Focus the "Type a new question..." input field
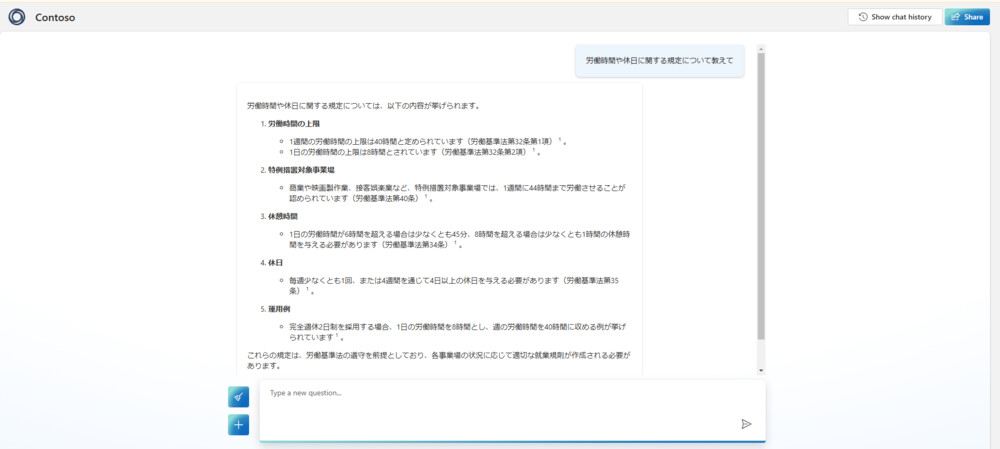The image size is (1000, 449). tap(512, 410)
